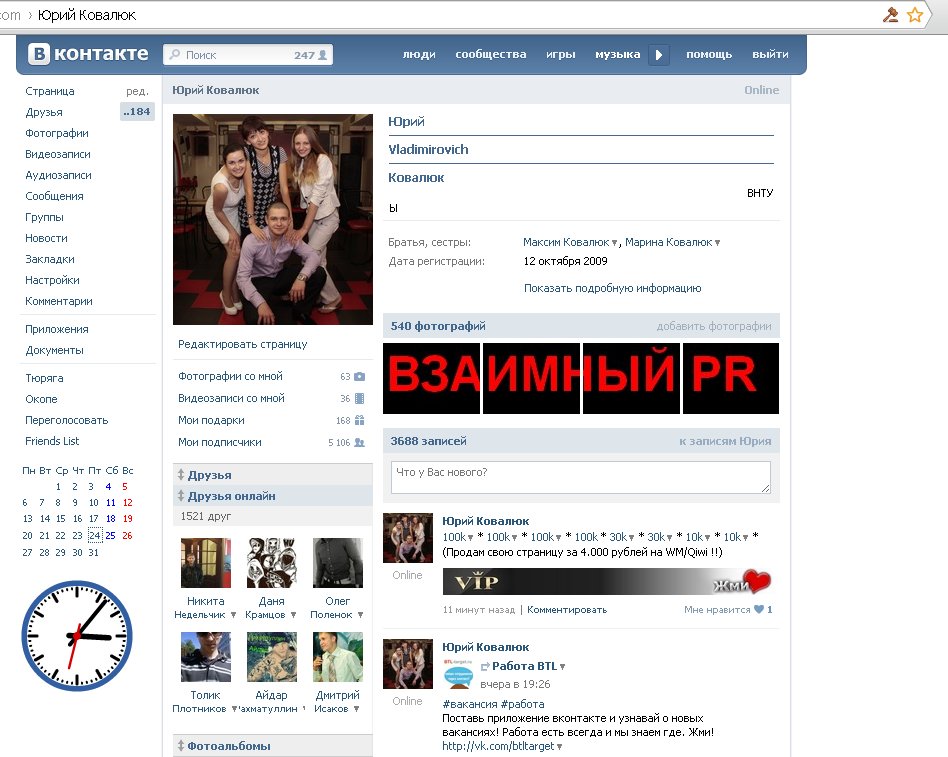Open dropdown arrow beside Работа BTL
Screen dimensions: 948x757
(x=562, y=667)
